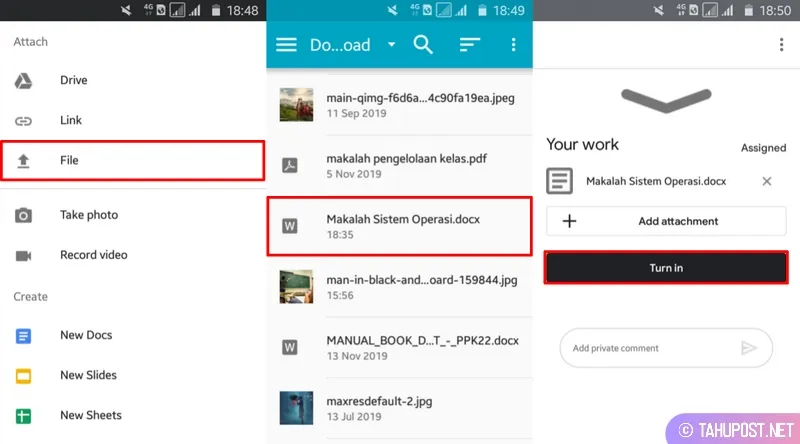The width and height of the screenshot is (800, 444).
Task: Expand the Do...oad folder dropdown arrow
Action: [x=391, y=44]
